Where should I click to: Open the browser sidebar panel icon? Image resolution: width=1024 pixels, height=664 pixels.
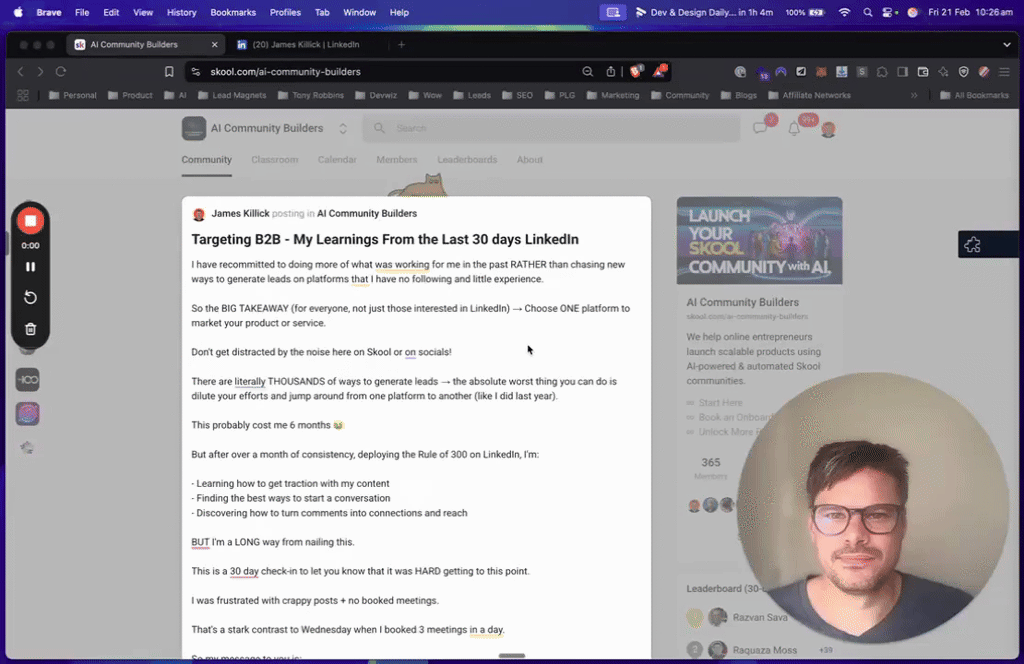point(903,72)
